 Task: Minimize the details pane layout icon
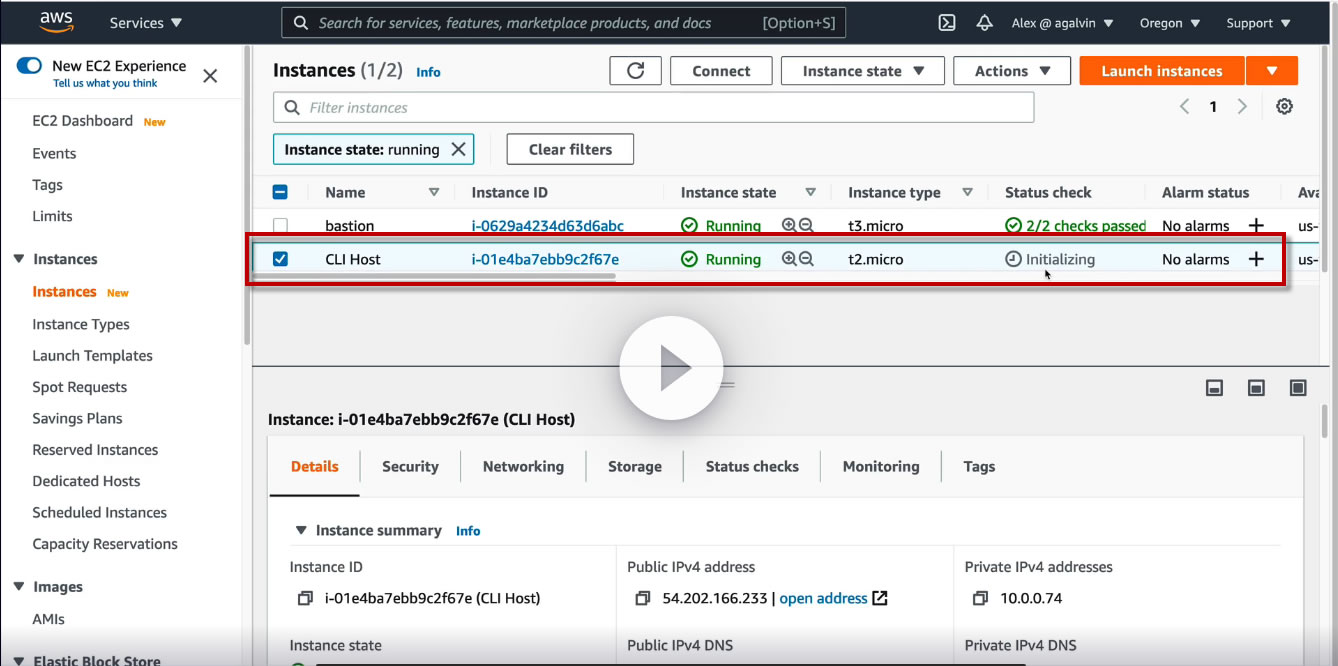1214,388
